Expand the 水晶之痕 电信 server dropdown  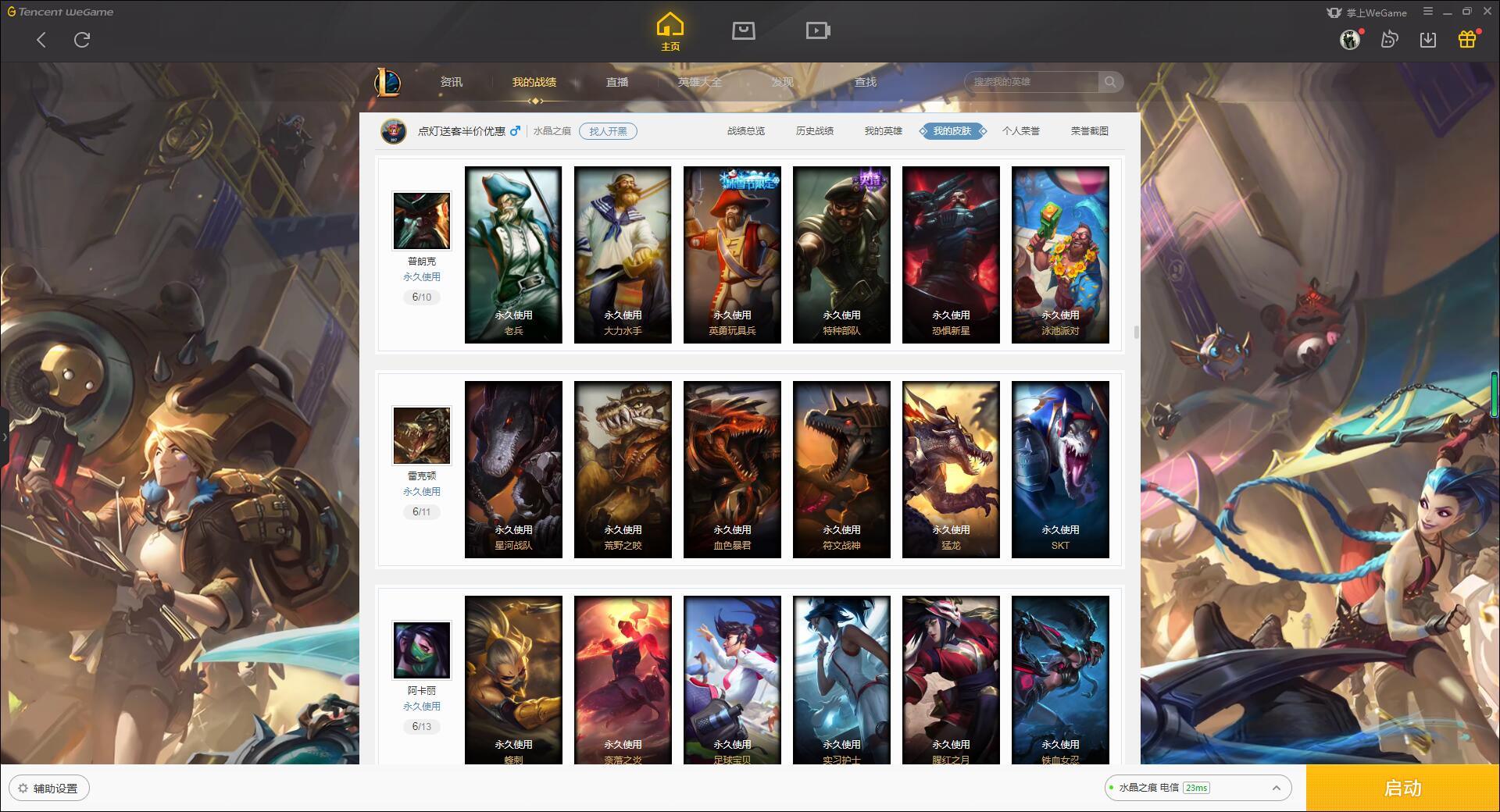click(1197, 788)
